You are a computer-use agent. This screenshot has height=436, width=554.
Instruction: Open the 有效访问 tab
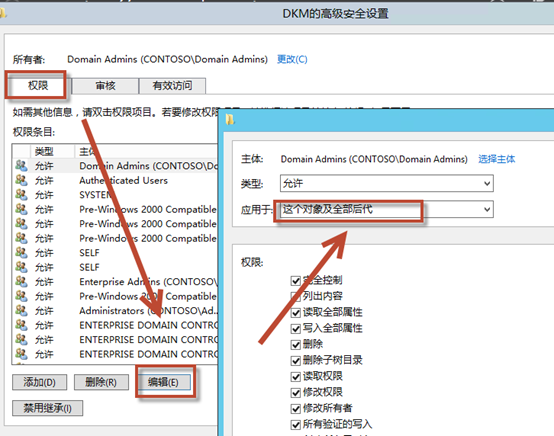[x=172, y=86]
